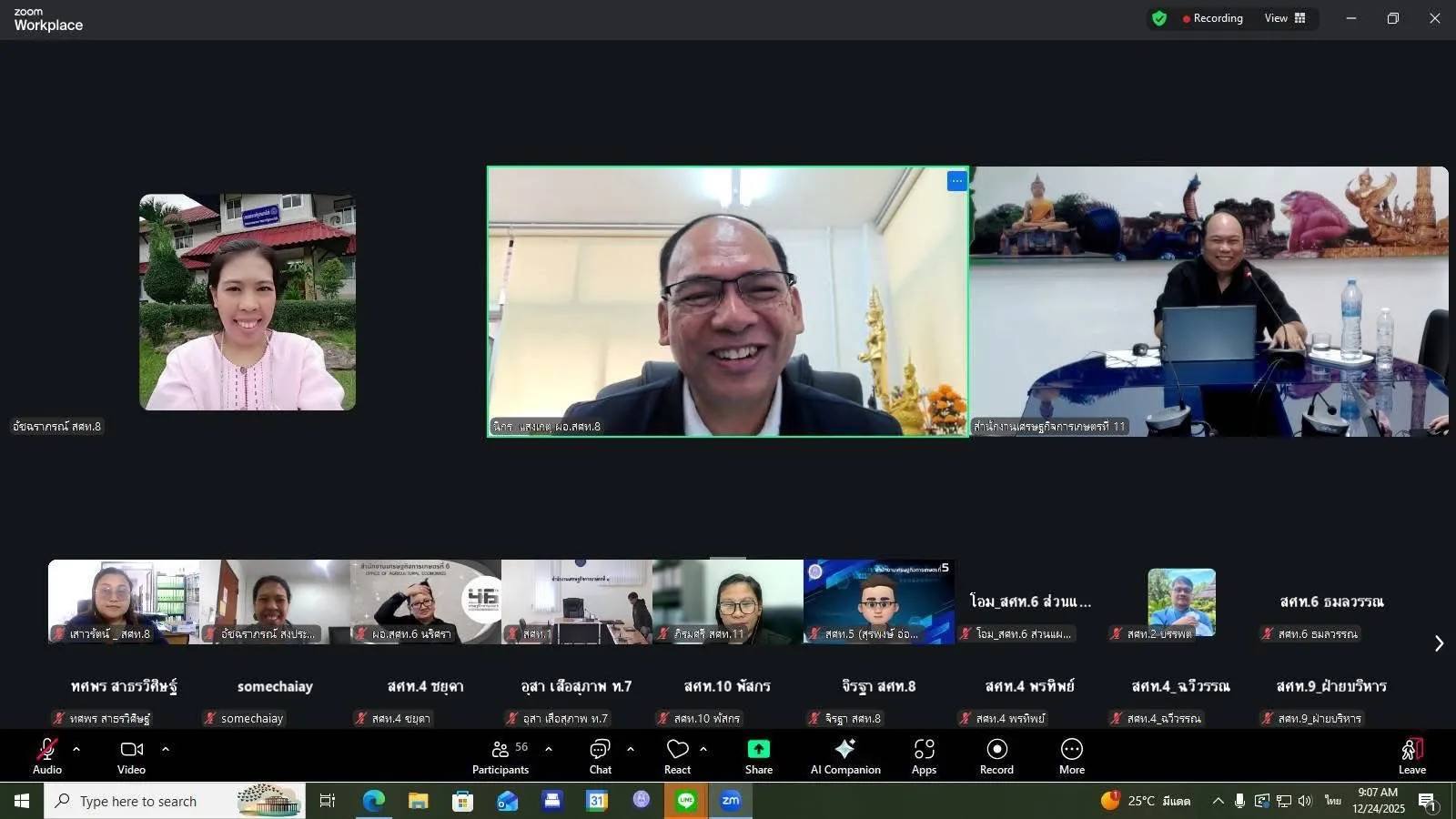Open the Participants list
Viewport: 1456px width, 819px height.
tap(500, 755)
